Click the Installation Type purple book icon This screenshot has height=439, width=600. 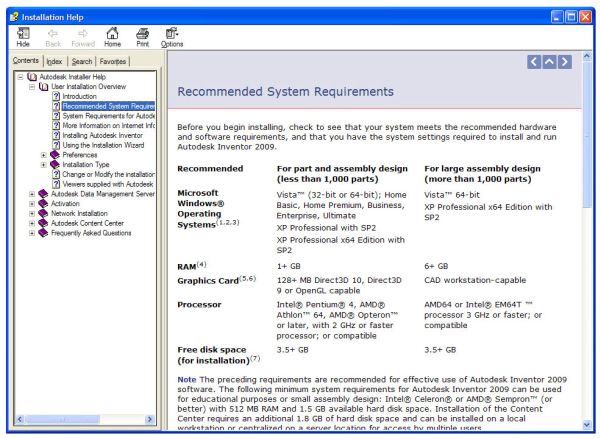coord(55,165)
